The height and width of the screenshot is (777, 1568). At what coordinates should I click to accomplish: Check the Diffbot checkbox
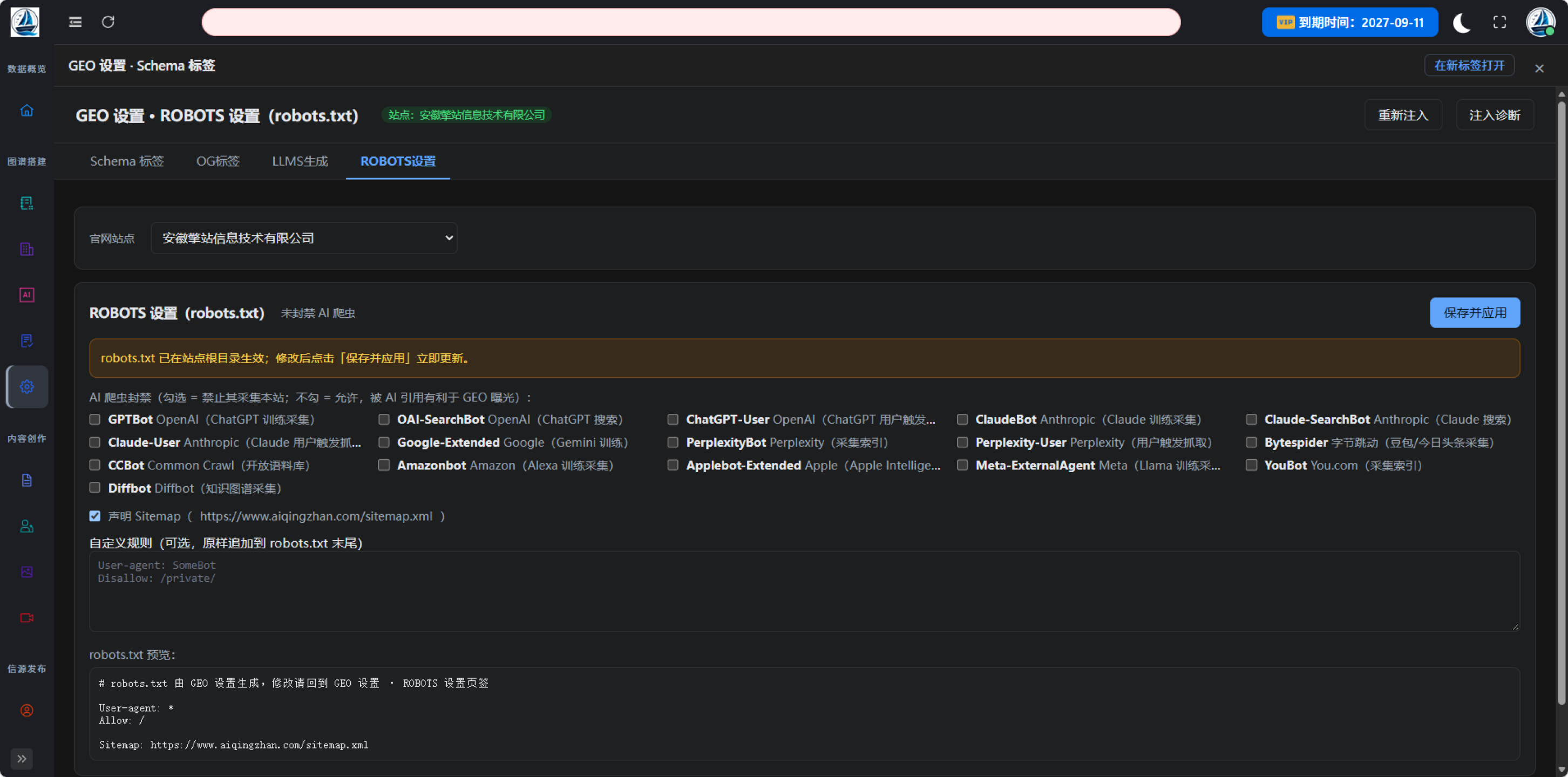[95, 488]
